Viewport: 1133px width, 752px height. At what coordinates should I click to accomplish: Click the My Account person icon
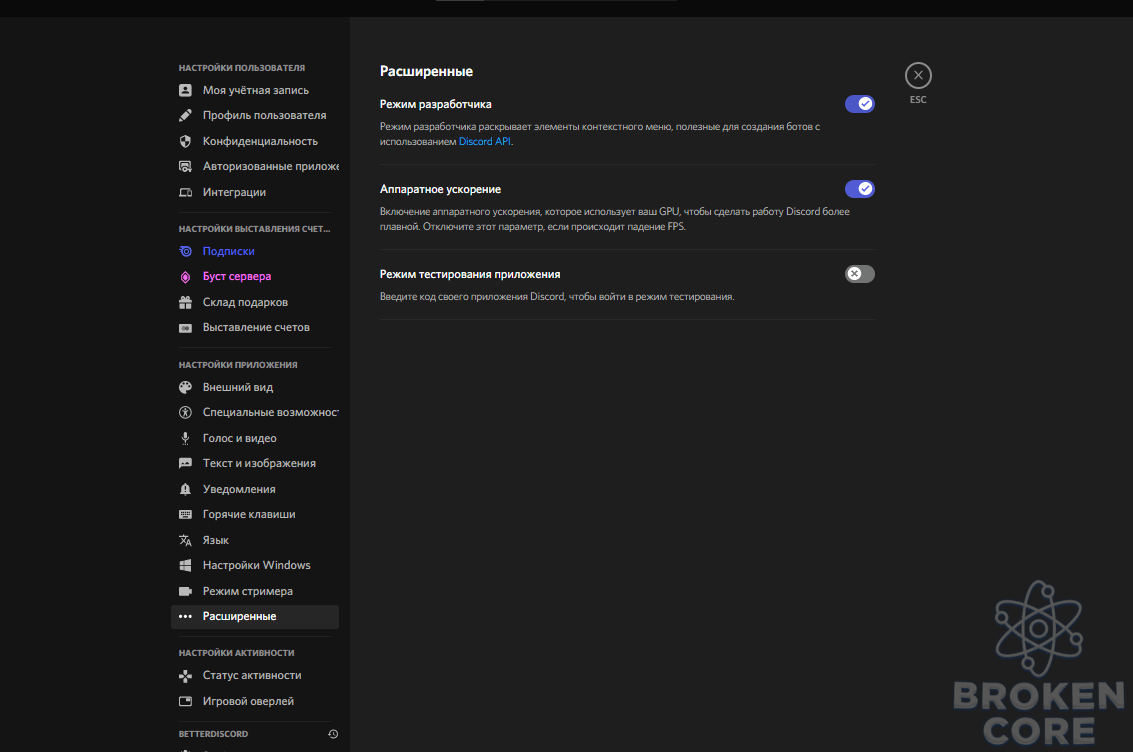185,90
